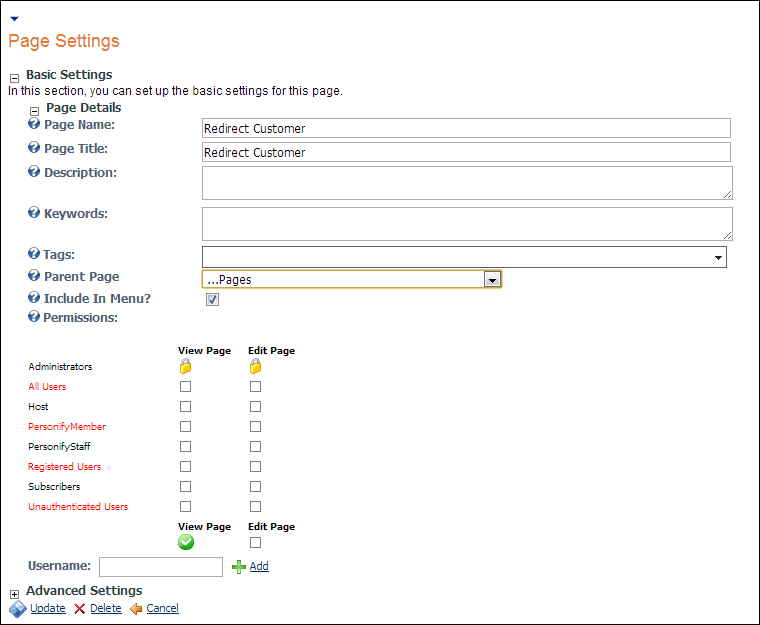Open the Tags dropdown arrow
This screenshot has width=760, height=625.
point(718,258)
